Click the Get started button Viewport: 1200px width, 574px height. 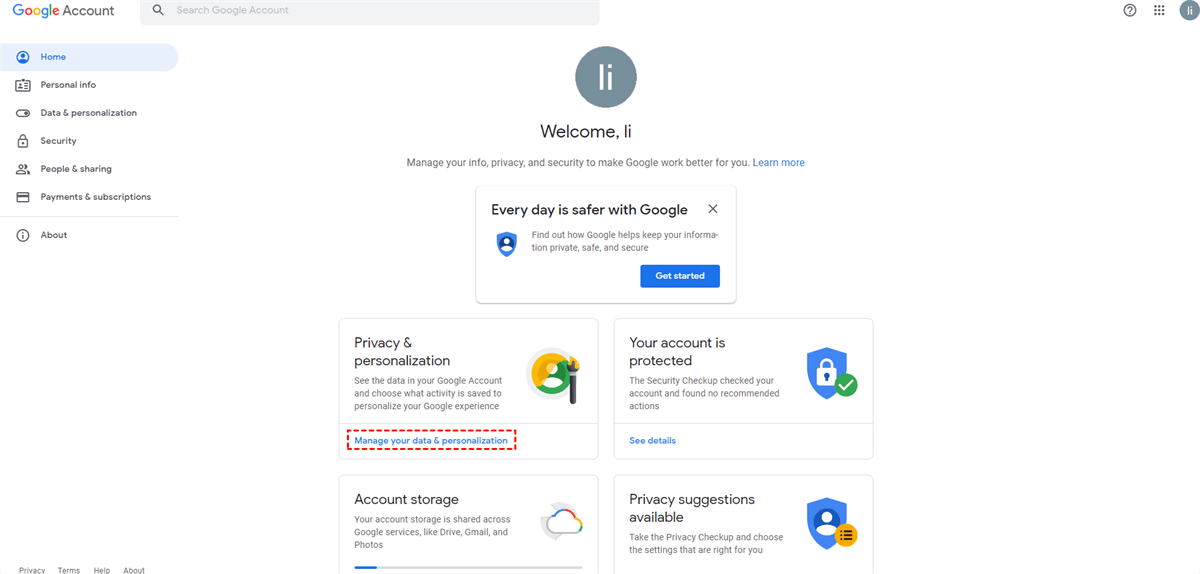(680, 276)
